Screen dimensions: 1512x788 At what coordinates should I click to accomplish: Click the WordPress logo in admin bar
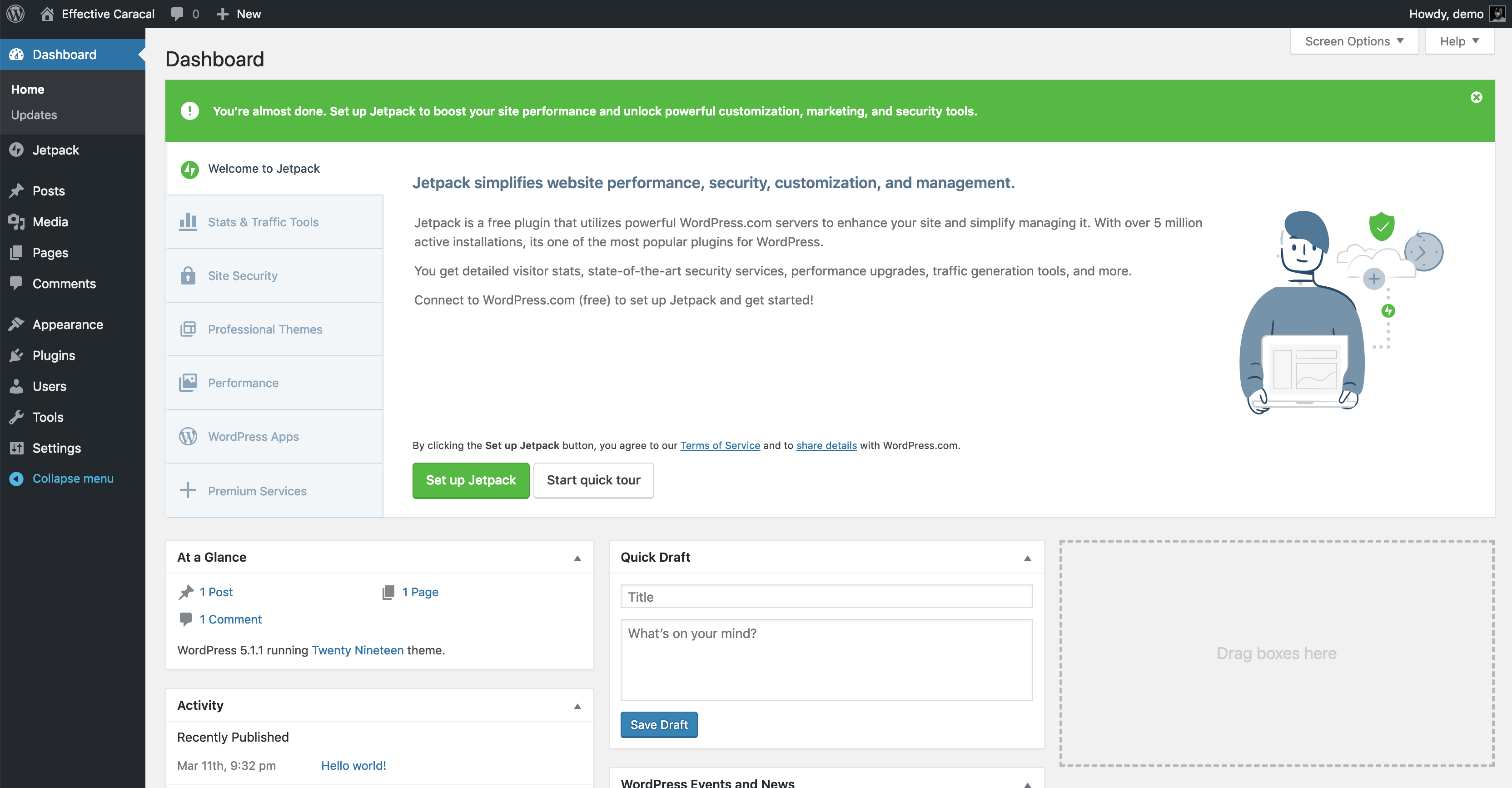coord(16,14)
